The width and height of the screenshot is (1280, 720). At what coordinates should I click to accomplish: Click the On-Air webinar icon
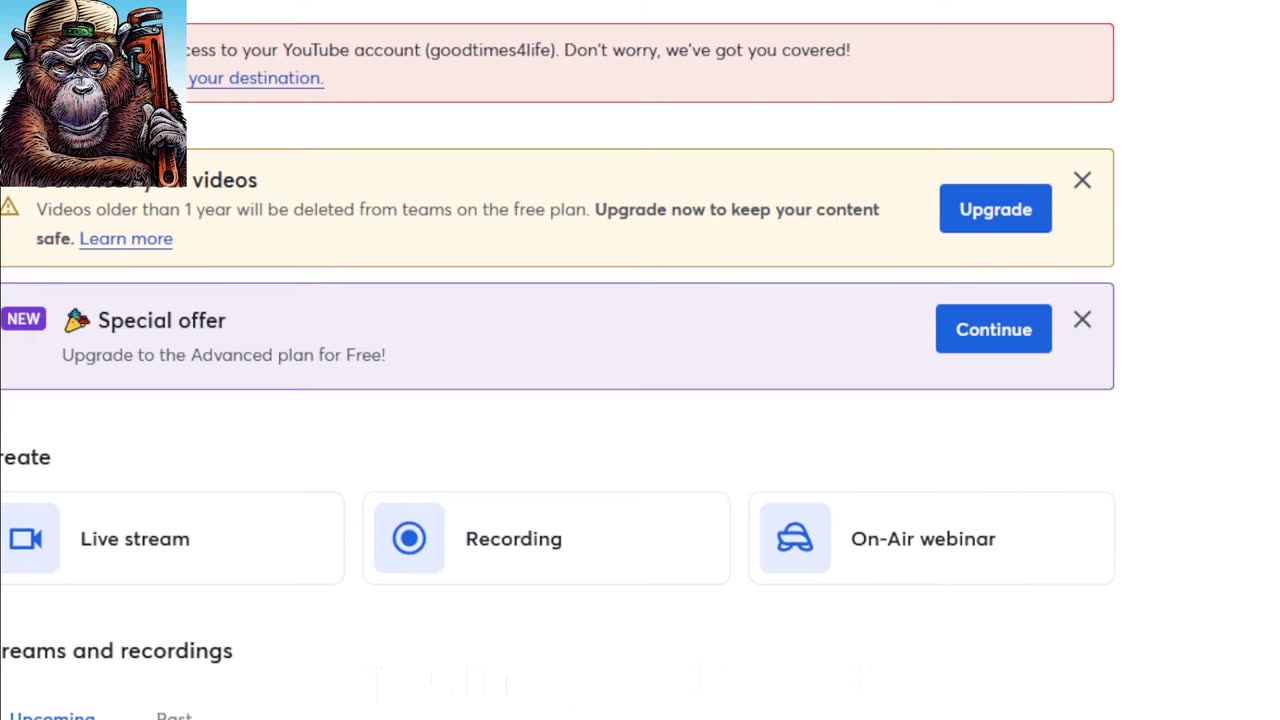[795, 539]
